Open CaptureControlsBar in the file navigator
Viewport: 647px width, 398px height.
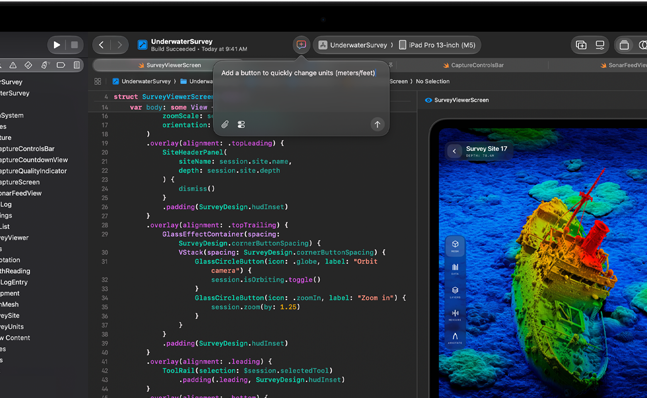pyautogui.click(x=27, y=149)
